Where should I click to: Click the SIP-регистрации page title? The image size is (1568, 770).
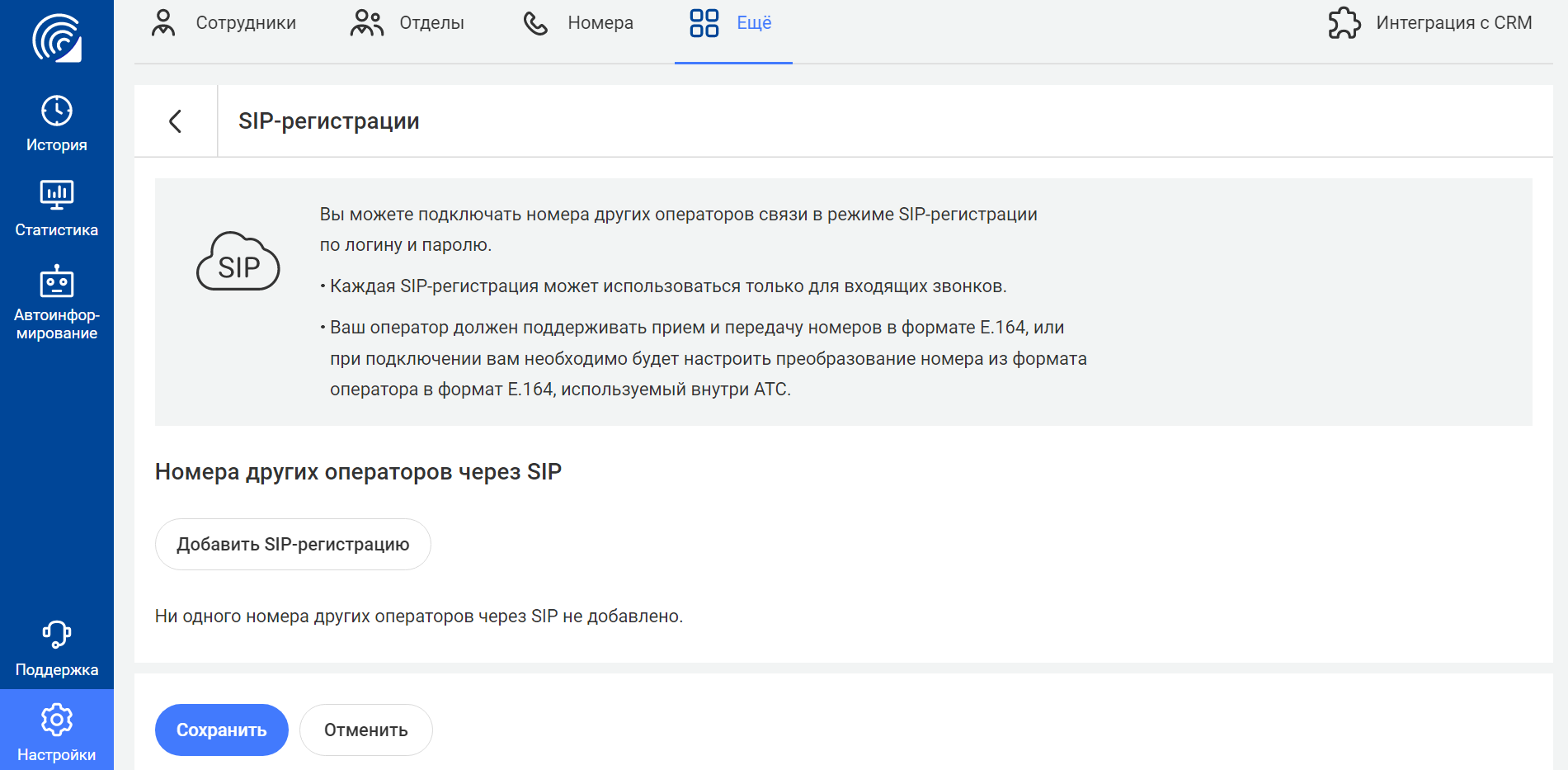(328, 121)
